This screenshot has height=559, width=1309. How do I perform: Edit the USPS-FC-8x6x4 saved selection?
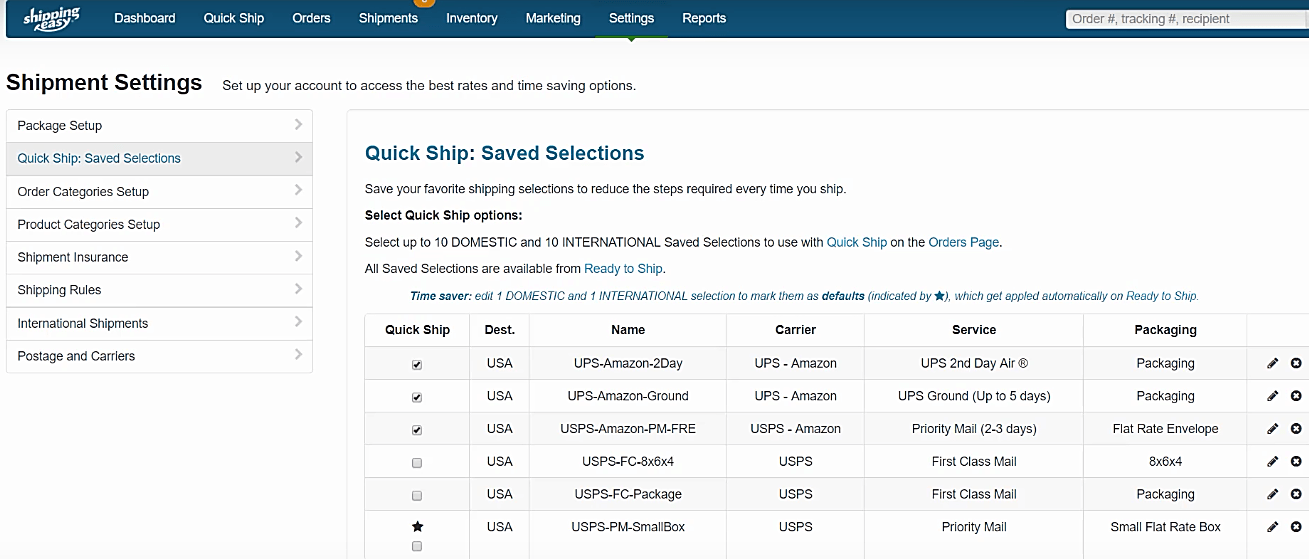pyautogui.click(x=1273, y=461)
